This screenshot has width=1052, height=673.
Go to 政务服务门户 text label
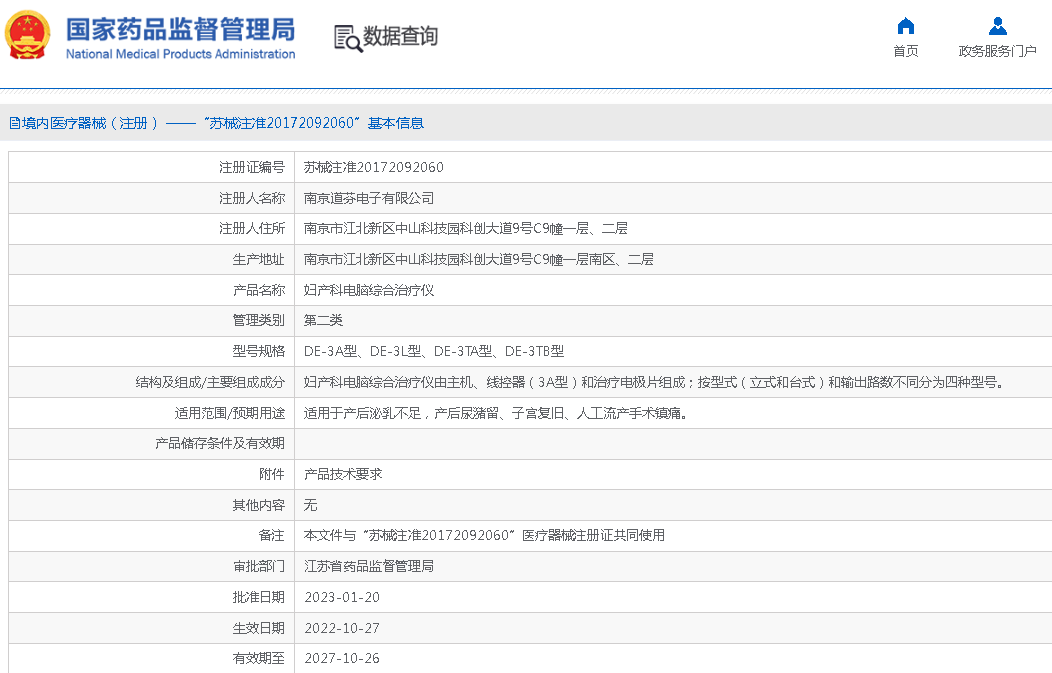click(997, 51)
